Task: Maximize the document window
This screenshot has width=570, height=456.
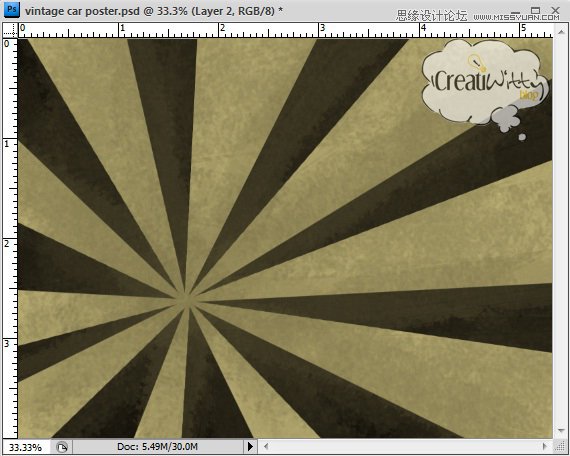Action: (x=535, y=10)
